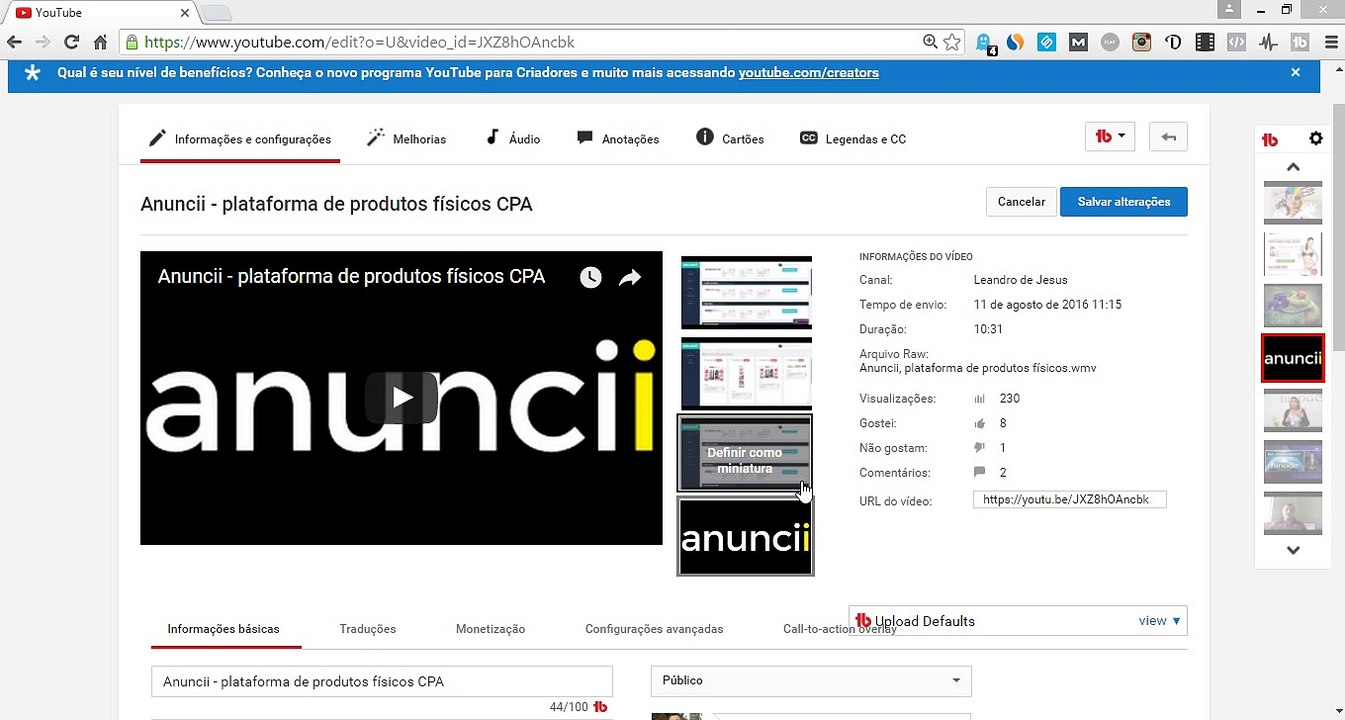
Task: Click the zoom magnifier in address bar
Action: pos(930,42)
